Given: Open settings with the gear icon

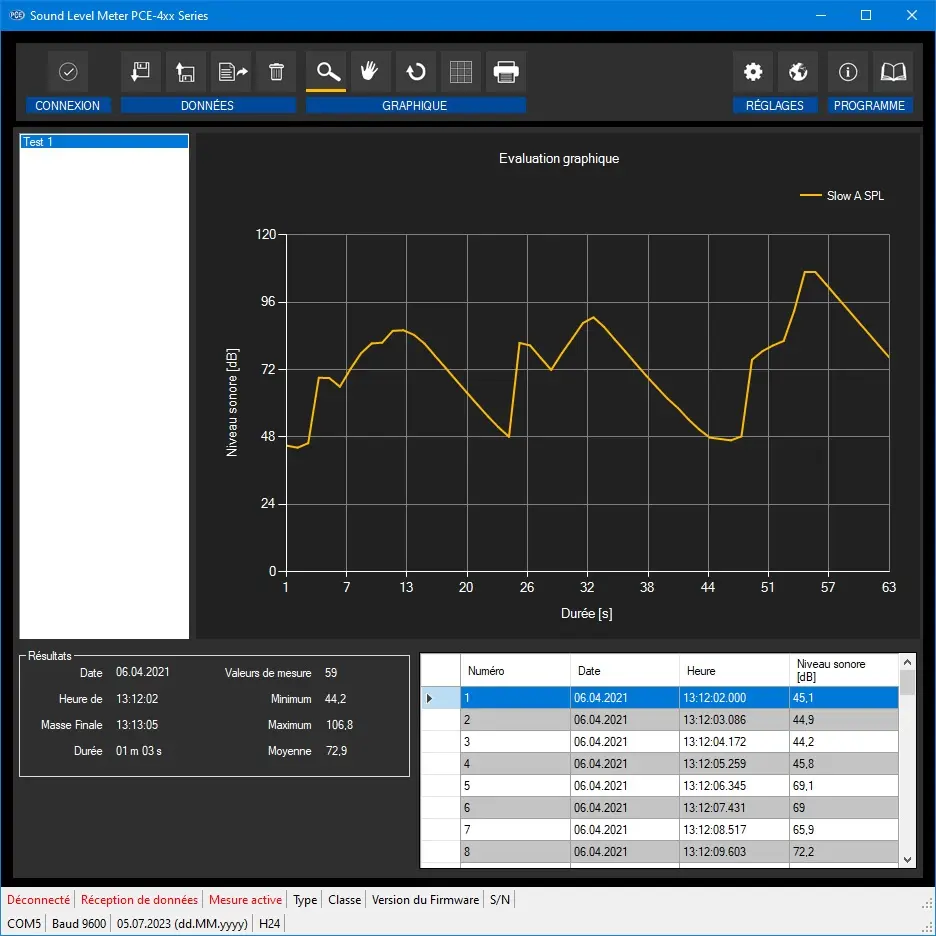Looking at the screenshot, I should 753,72.
